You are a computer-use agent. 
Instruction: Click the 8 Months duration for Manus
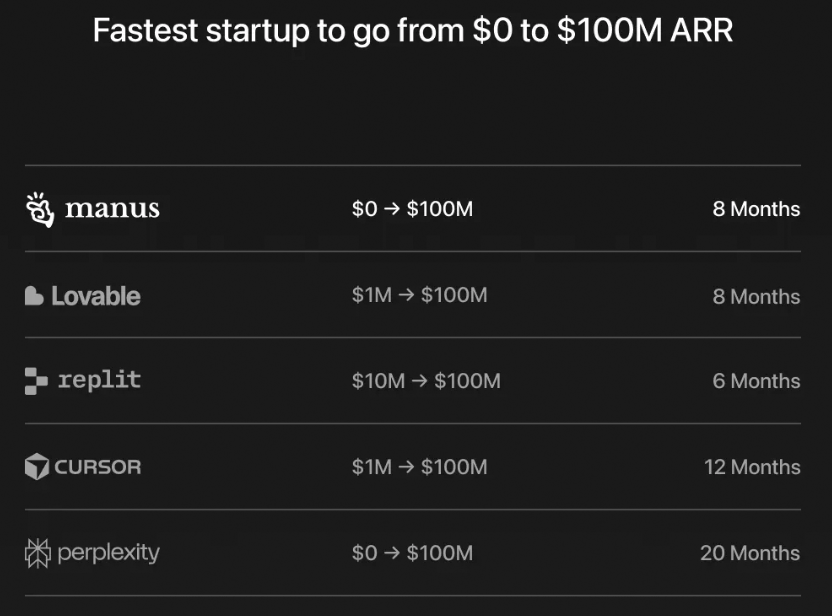pos(756,209)
